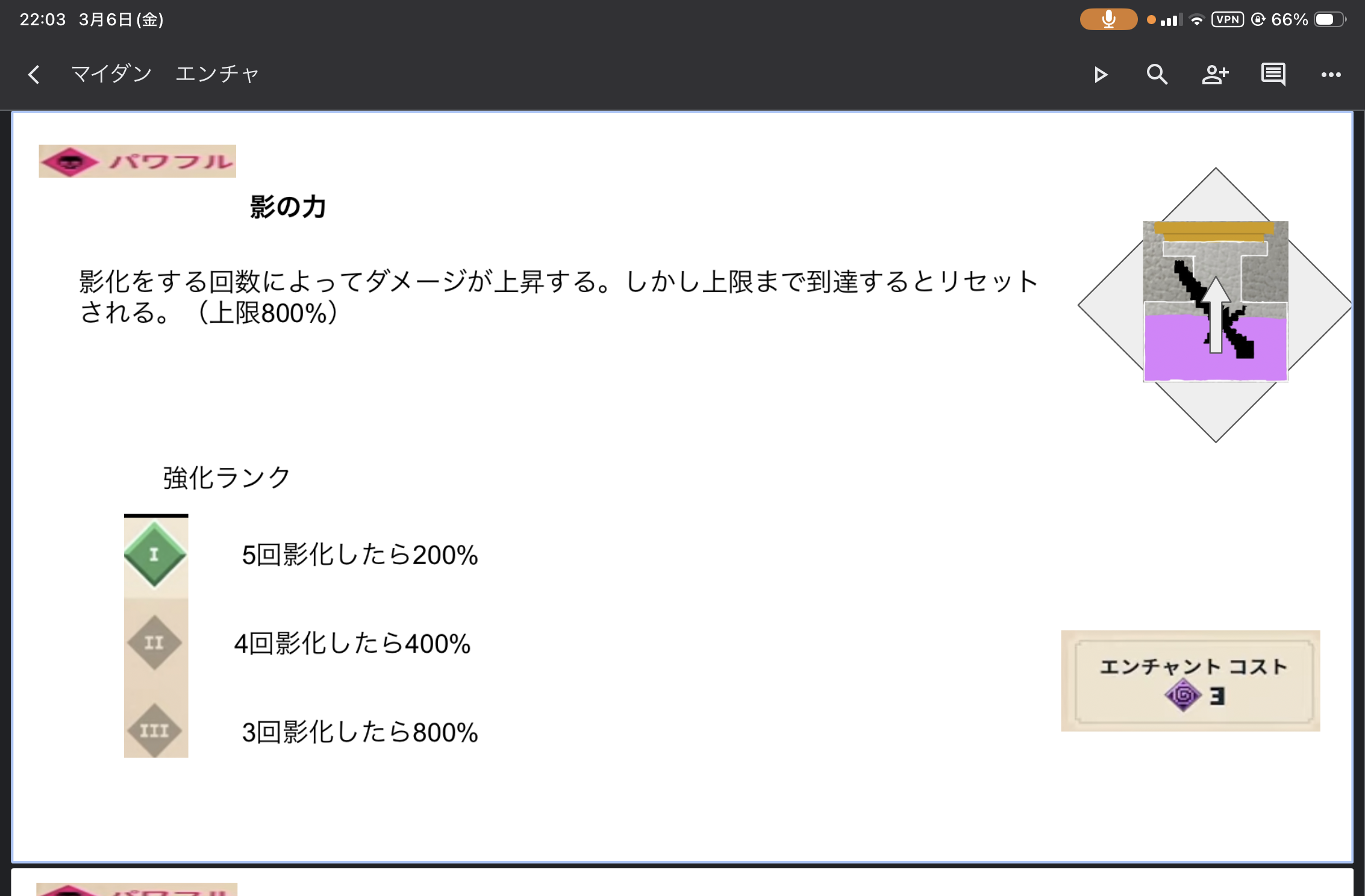
Task: Select the shadow enchantment diamond image
Action: [1215, 304]
